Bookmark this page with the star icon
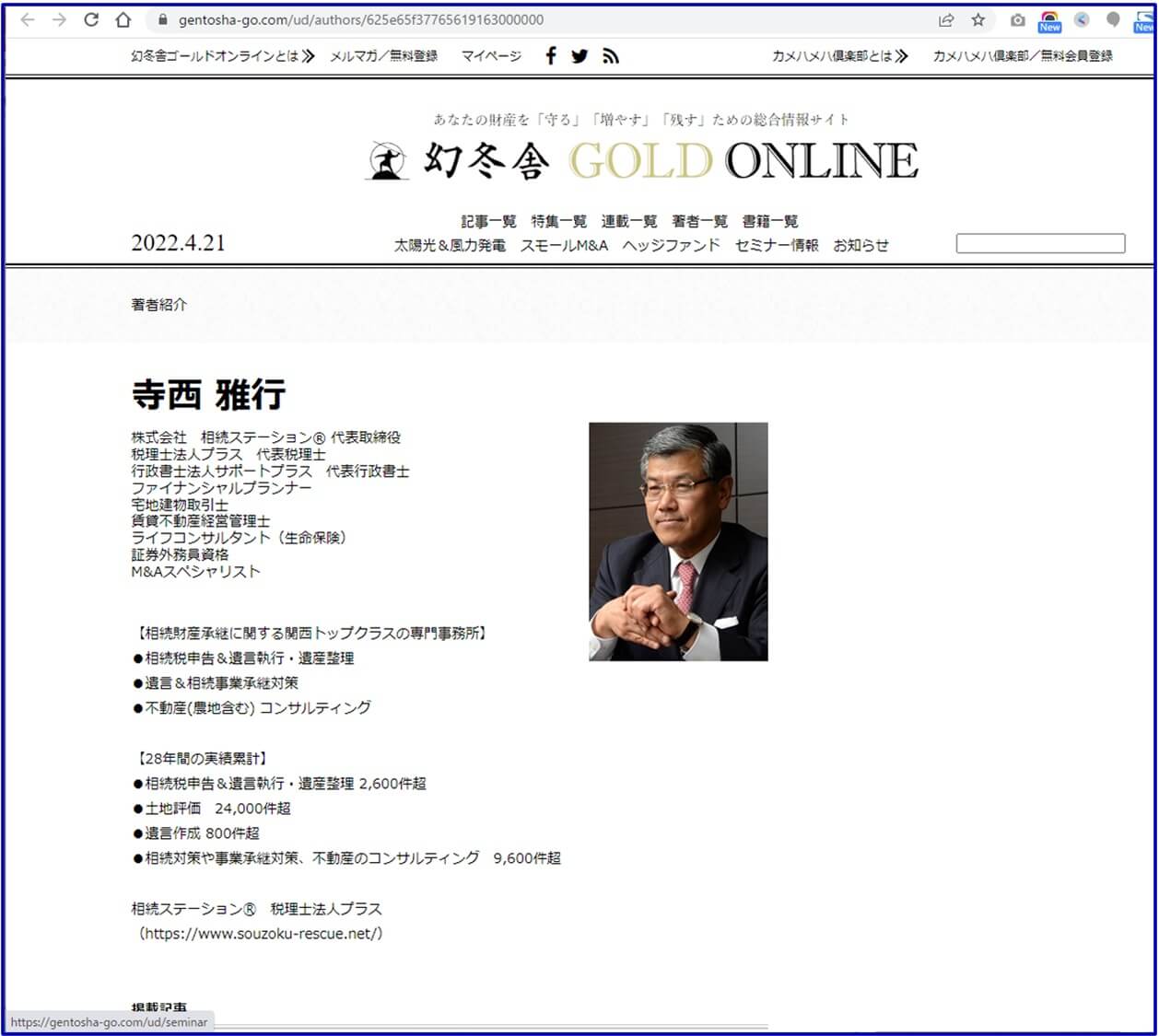The width and height of the screenshot is (1159, 1036). pyautogui.click(x=978, y=19)
